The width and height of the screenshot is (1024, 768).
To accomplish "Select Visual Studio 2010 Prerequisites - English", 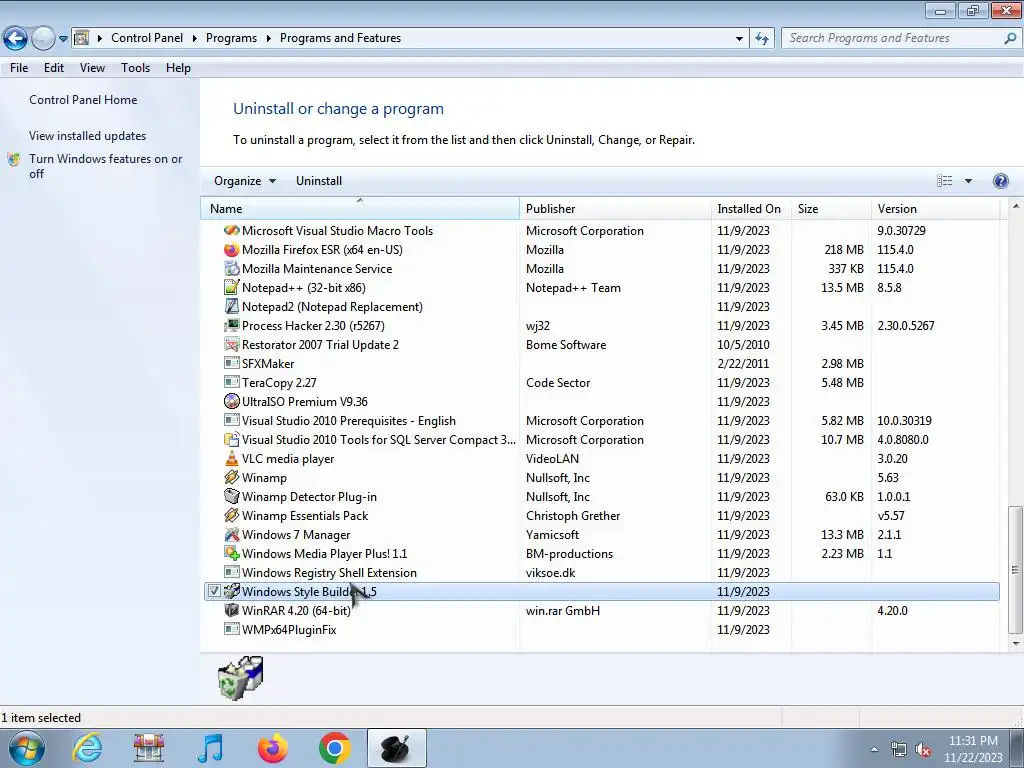I will pos(601,421).
